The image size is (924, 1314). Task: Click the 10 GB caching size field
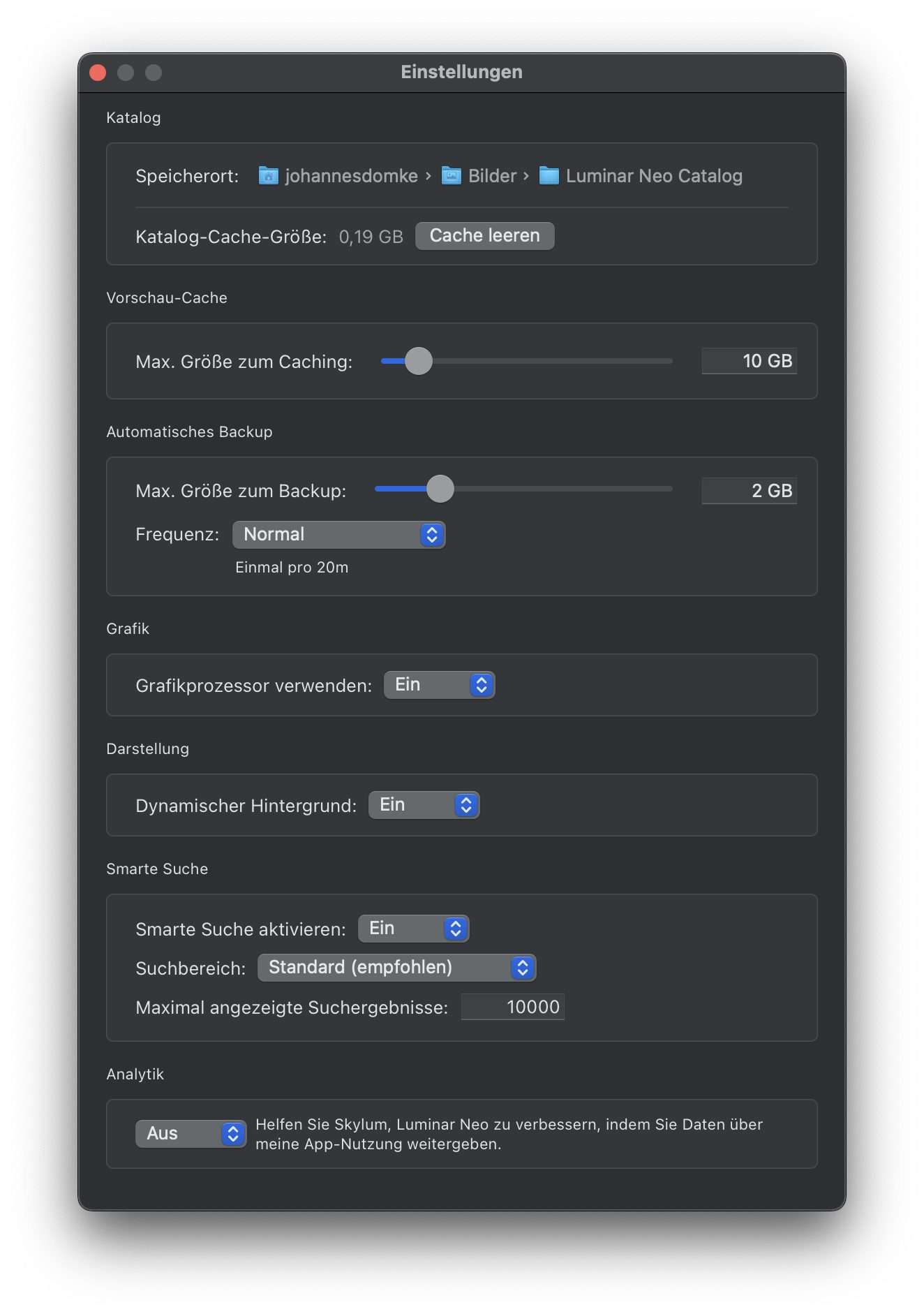point(749,361)
